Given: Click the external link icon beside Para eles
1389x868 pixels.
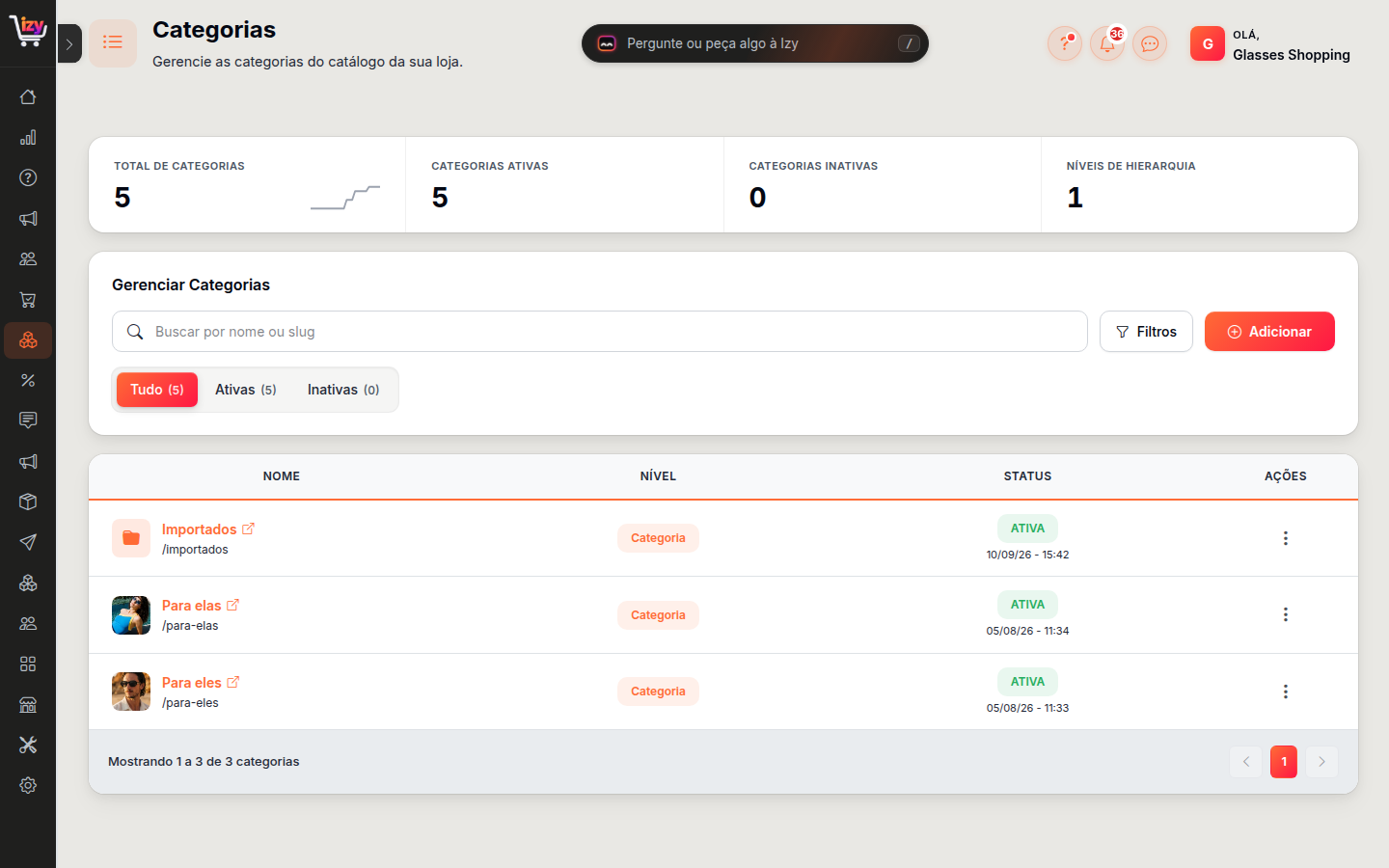Looking at the screenshot, I should (232, 682).
